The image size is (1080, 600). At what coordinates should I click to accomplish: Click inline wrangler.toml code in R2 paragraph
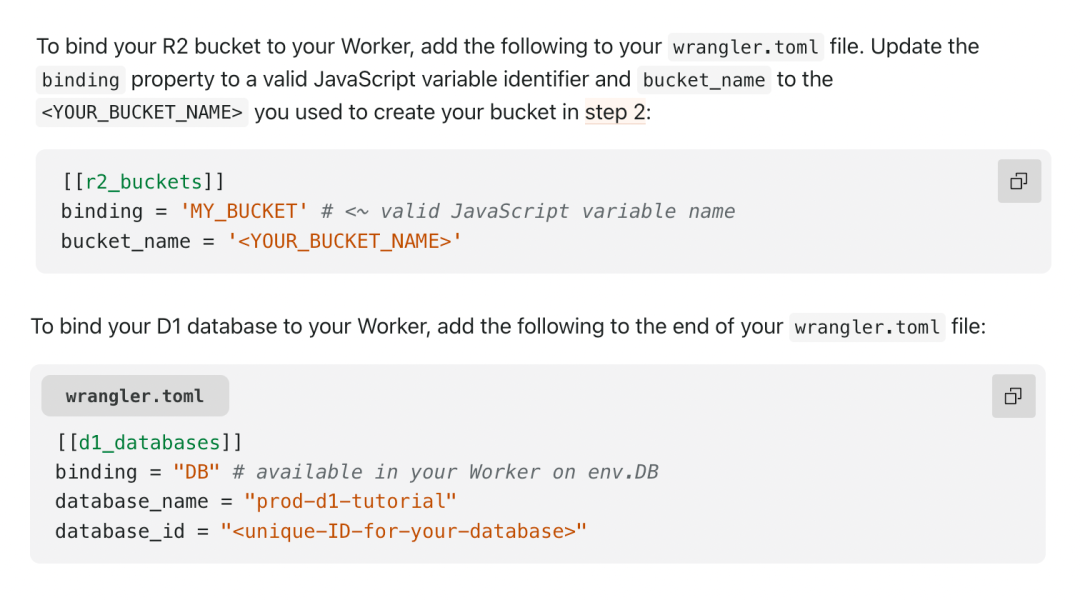746,47
